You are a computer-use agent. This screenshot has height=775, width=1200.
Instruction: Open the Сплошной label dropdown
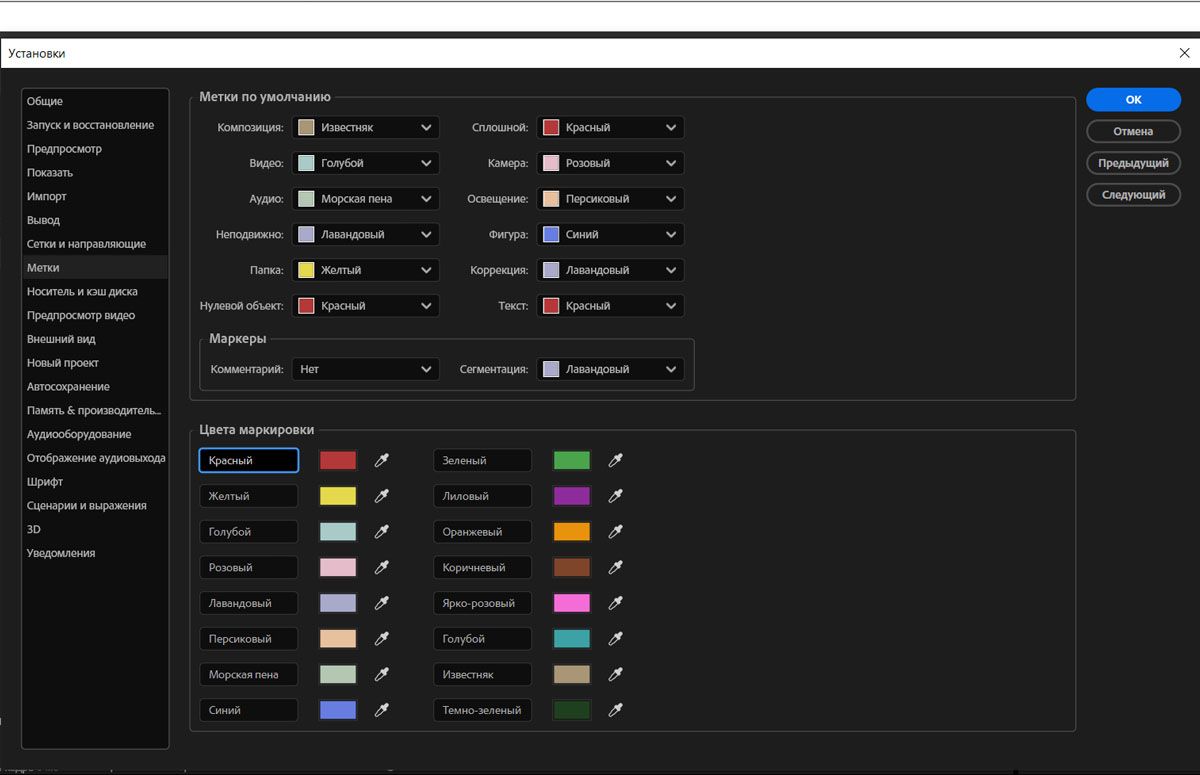[x=611, y=127]
